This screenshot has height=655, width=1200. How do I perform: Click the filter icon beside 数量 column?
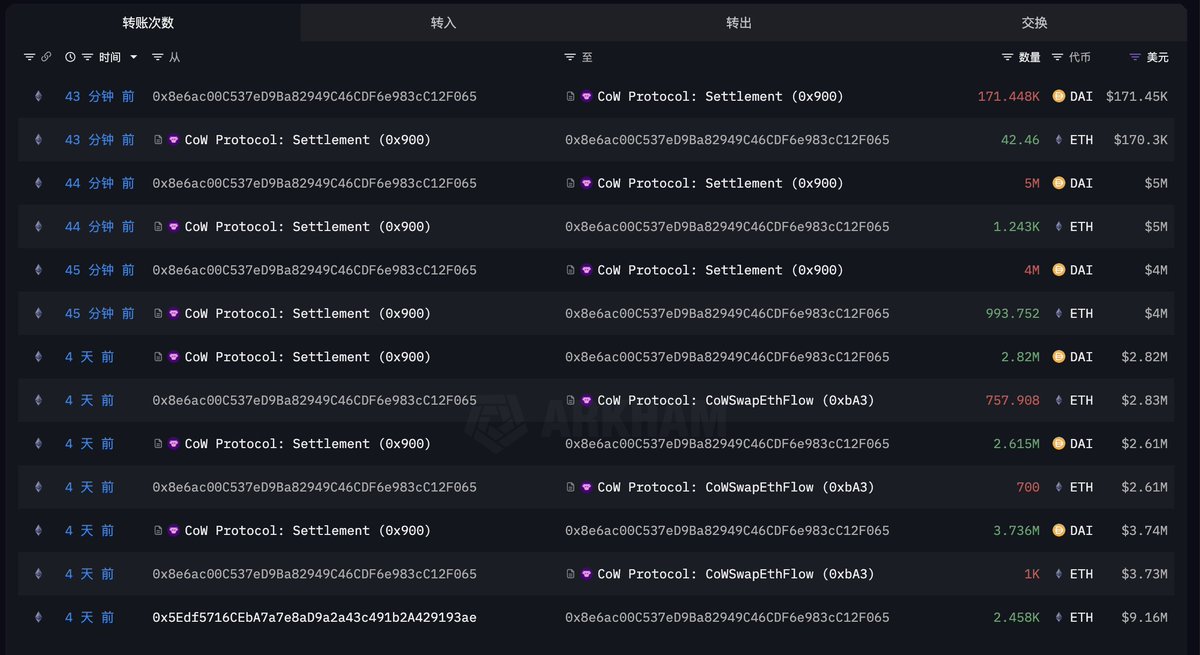coord(1007,58)
